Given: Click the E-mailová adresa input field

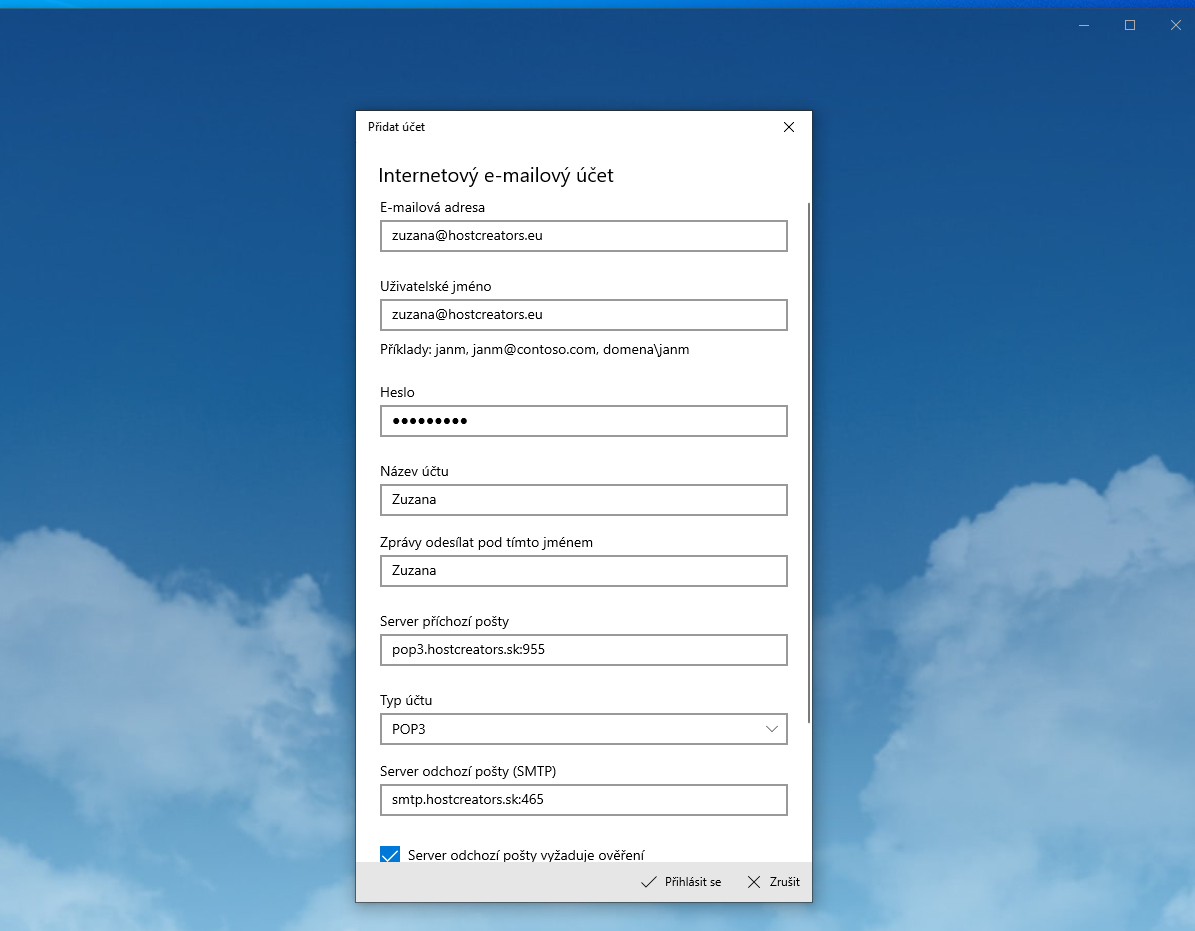Looking at the screenshot, I should (x=584, y=236).
